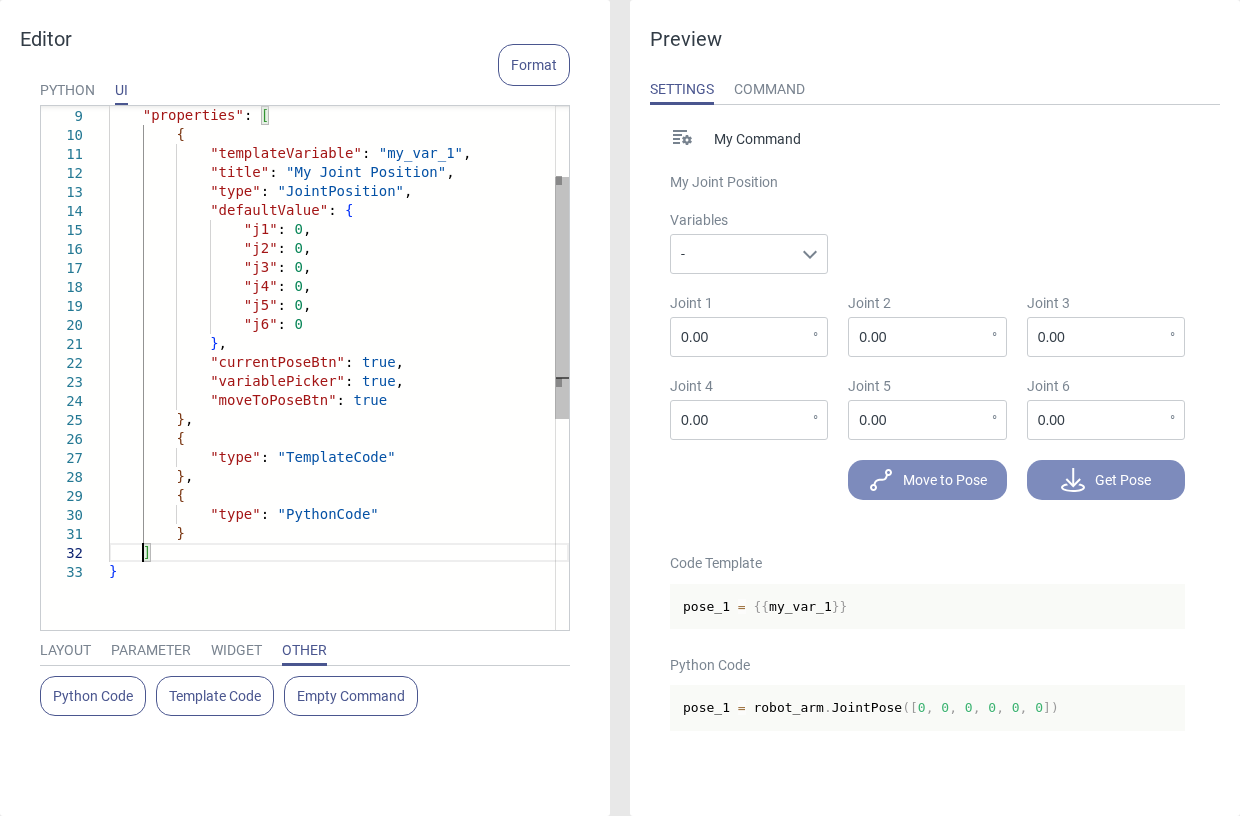
Task: Open the PARAMETER snippets tab
Action: click(x=150, y=650)
